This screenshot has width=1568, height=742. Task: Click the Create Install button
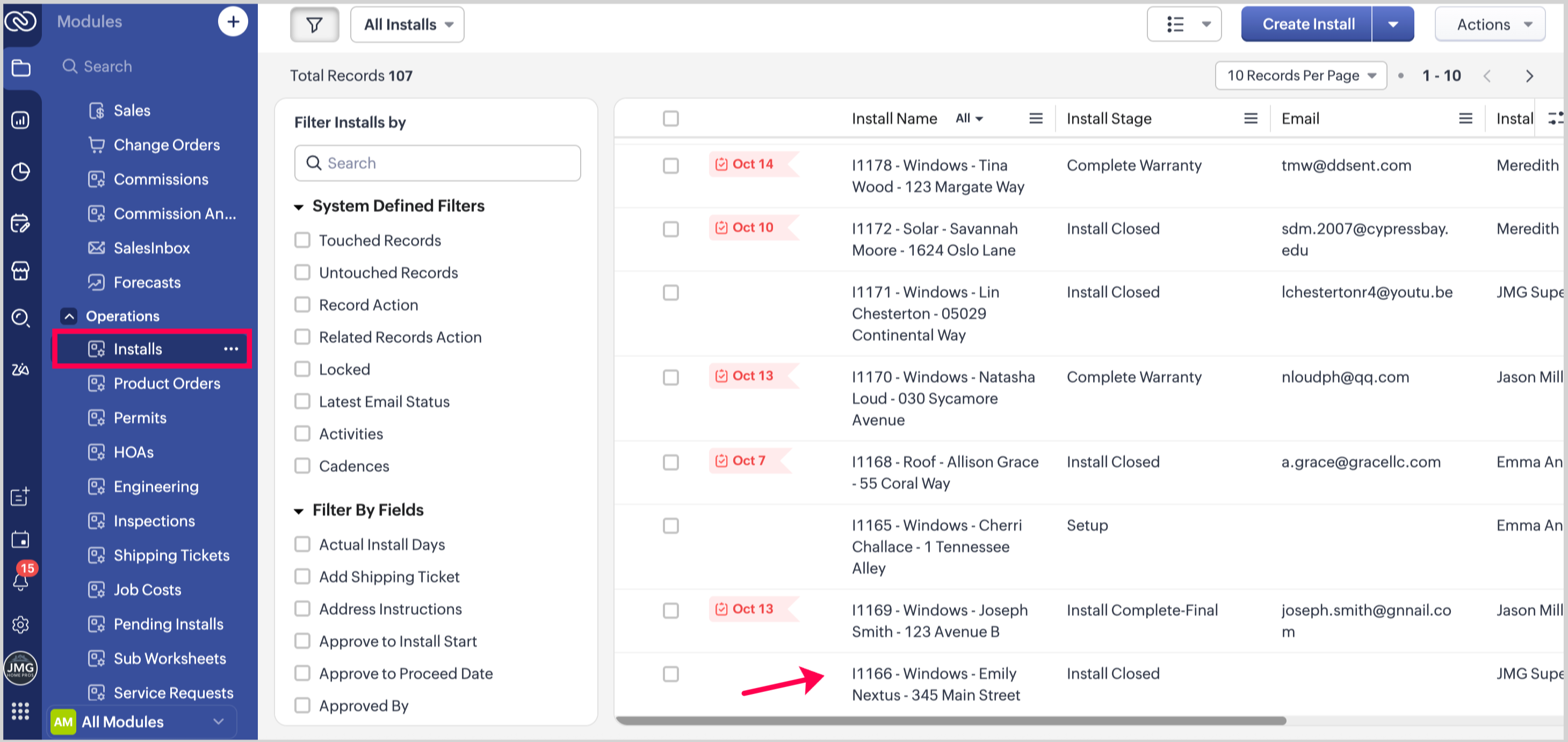coord(1307,25)
